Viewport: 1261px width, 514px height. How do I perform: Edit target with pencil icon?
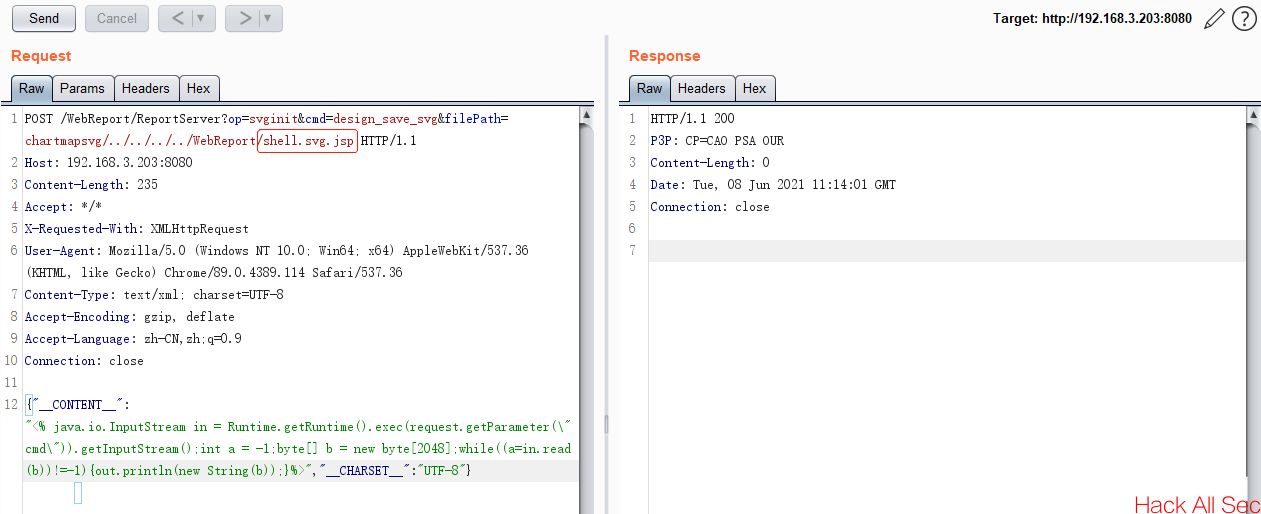click(x=1214, y=18)
